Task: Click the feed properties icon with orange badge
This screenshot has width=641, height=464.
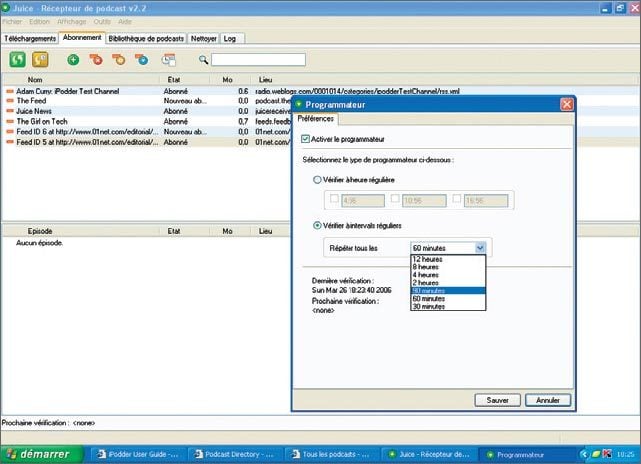Action: pyautogui.click(x=119, y=60)
